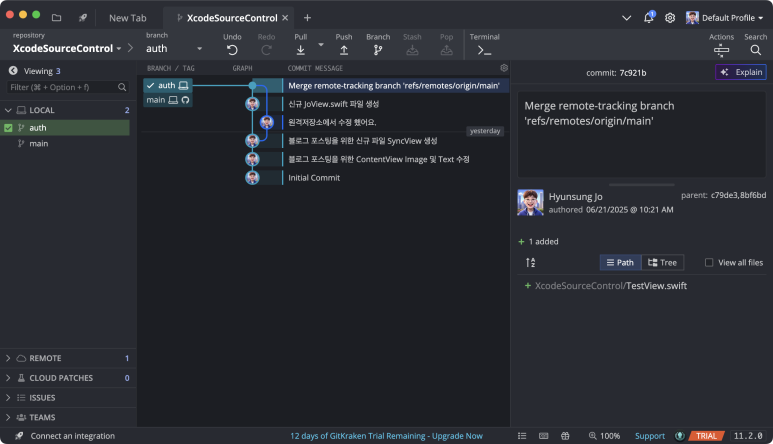
Task: Create a branch with the Branch icon
Action: coord(378,50)
